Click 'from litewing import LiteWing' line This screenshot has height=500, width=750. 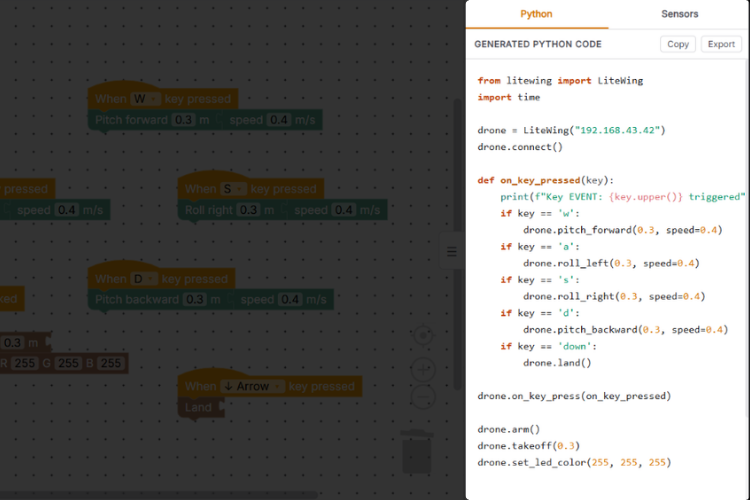[560, 80]
